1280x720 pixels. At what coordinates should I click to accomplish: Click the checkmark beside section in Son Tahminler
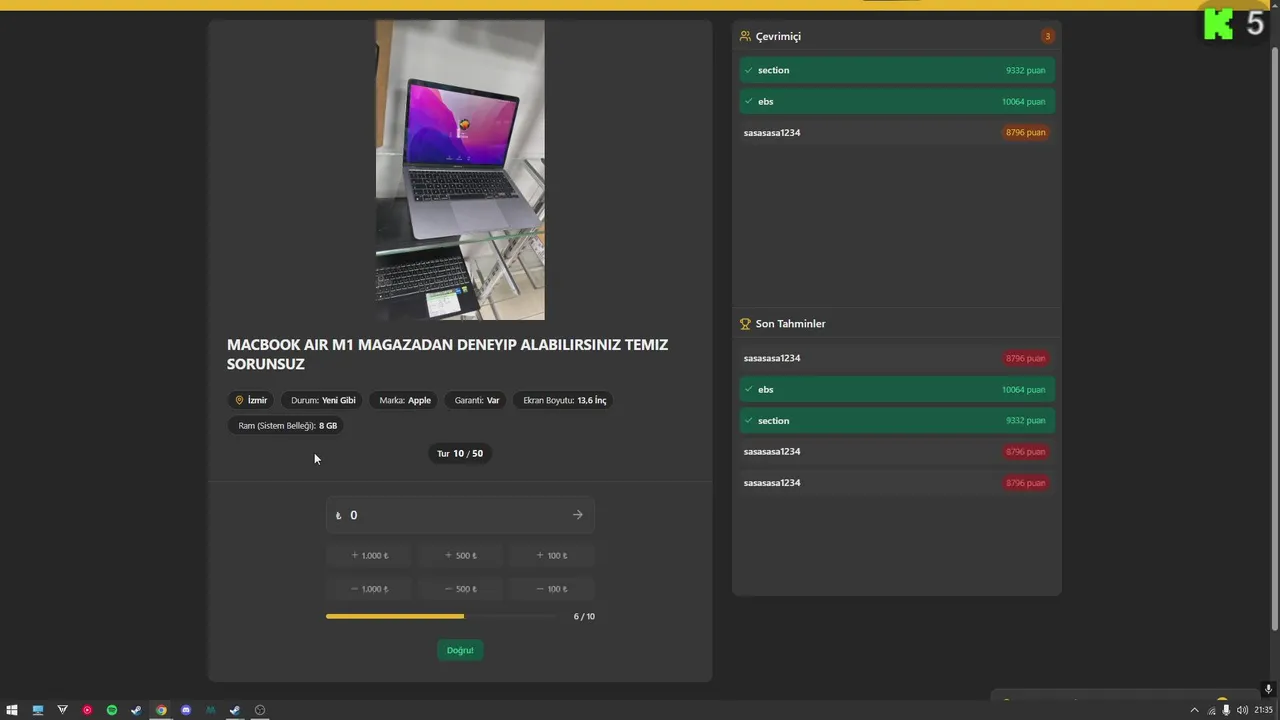pyautogui.click(x=749, y=421)
